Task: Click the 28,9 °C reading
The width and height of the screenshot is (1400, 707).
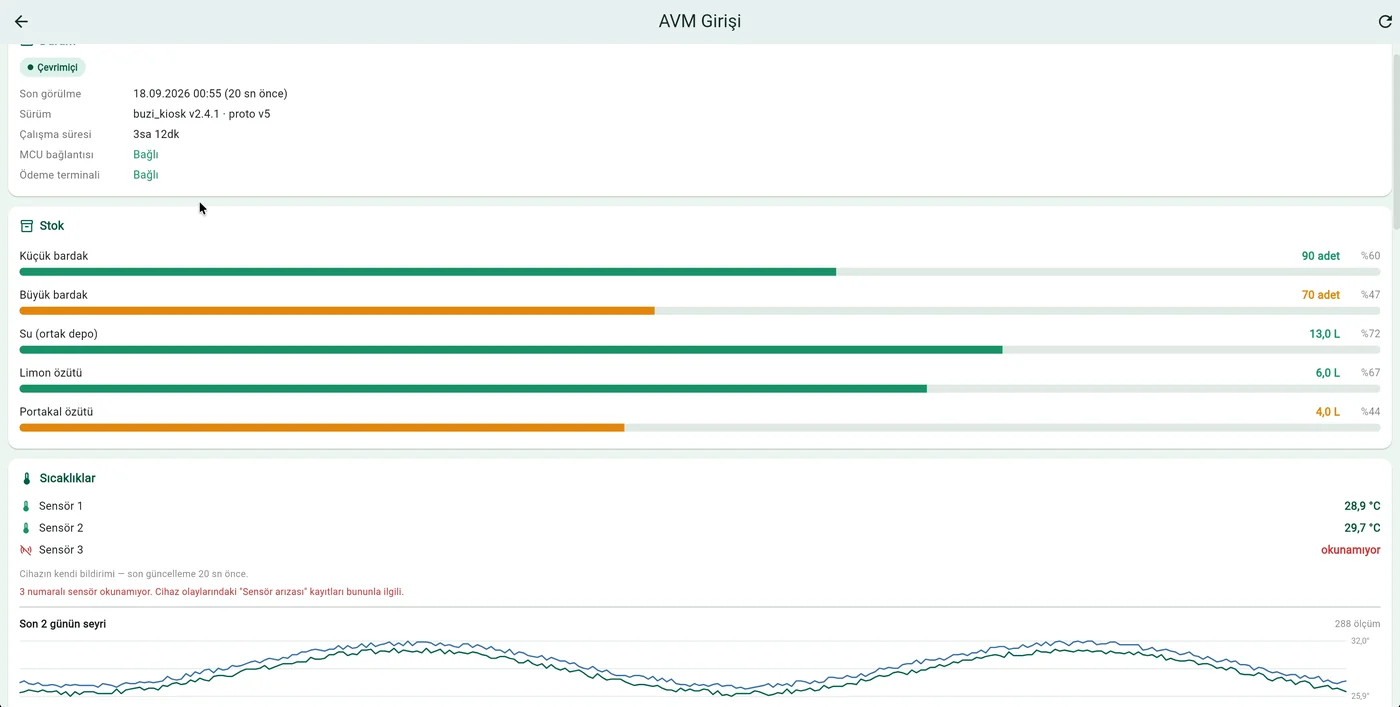Action: [1362, 506]
